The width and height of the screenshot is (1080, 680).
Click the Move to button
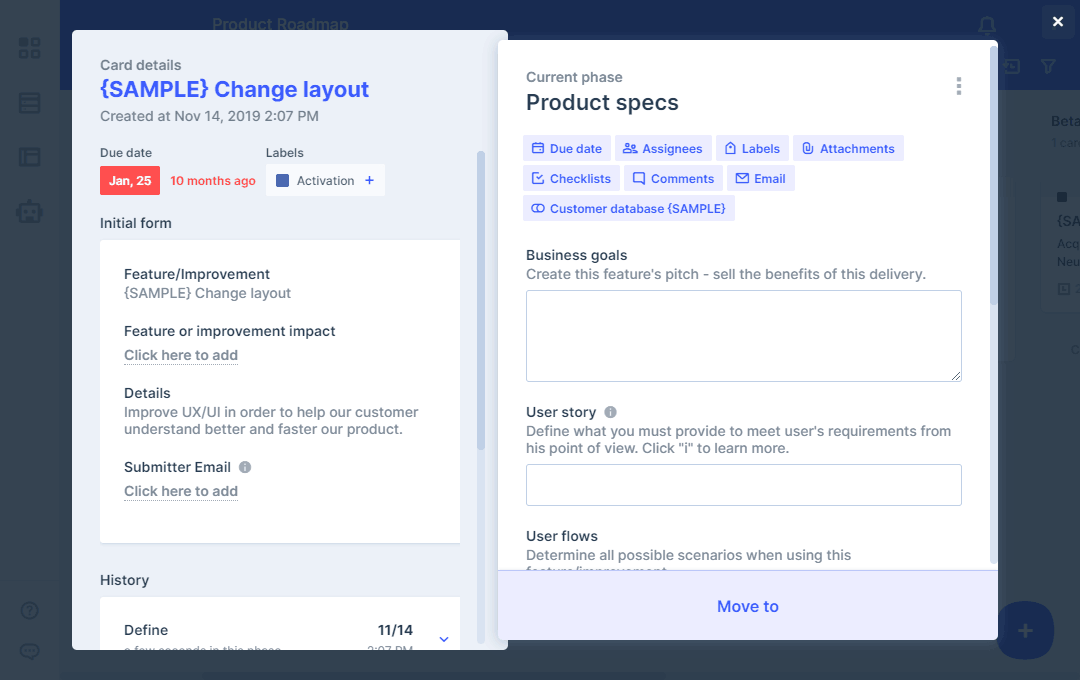(747, 606)
